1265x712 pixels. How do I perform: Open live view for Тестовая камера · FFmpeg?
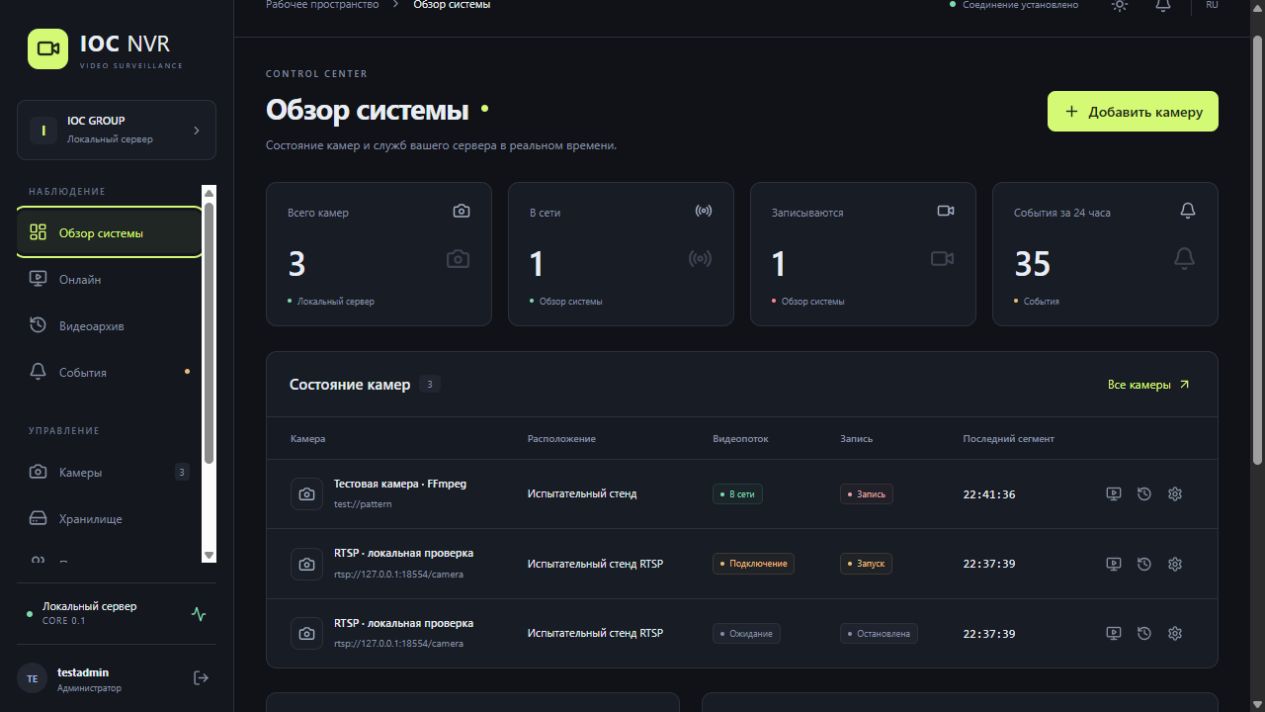[1112, 494]
